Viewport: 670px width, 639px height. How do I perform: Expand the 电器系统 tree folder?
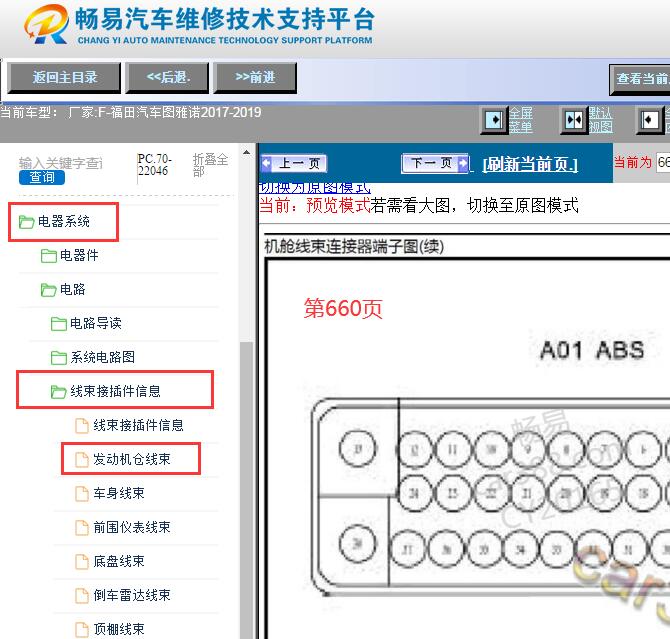point(64,221)
